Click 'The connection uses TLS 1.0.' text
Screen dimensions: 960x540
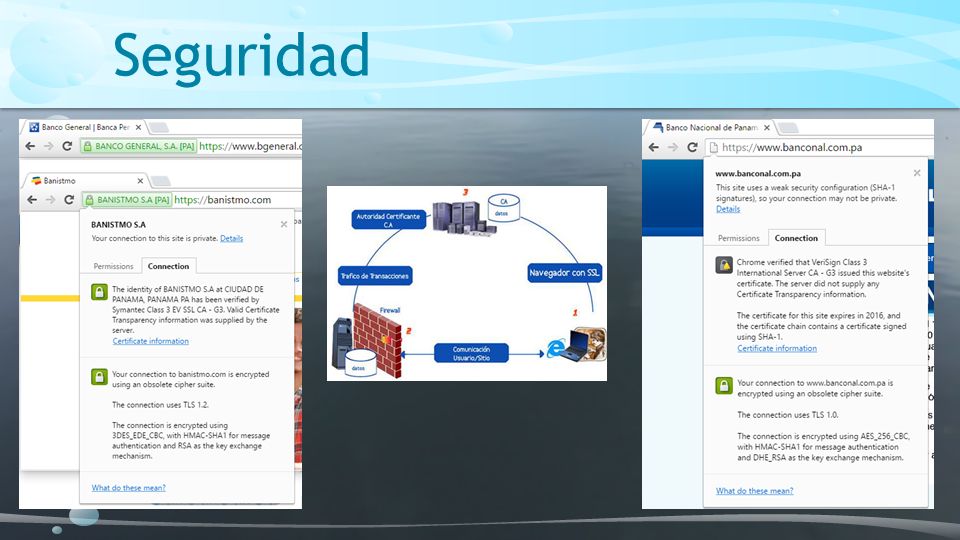pyautogui.click(x=787, y=414)
